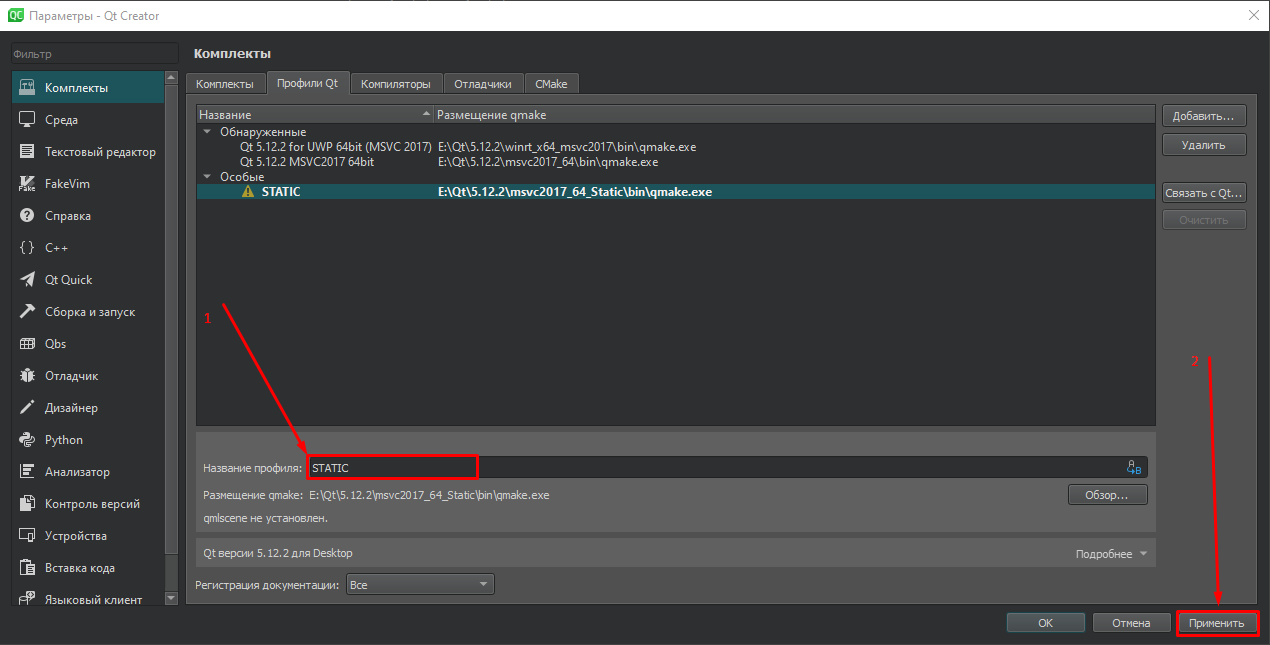This screenshot has height=645, width=1270.
Task: Click the Добавить... button
Action: (x=1204, y=116)
